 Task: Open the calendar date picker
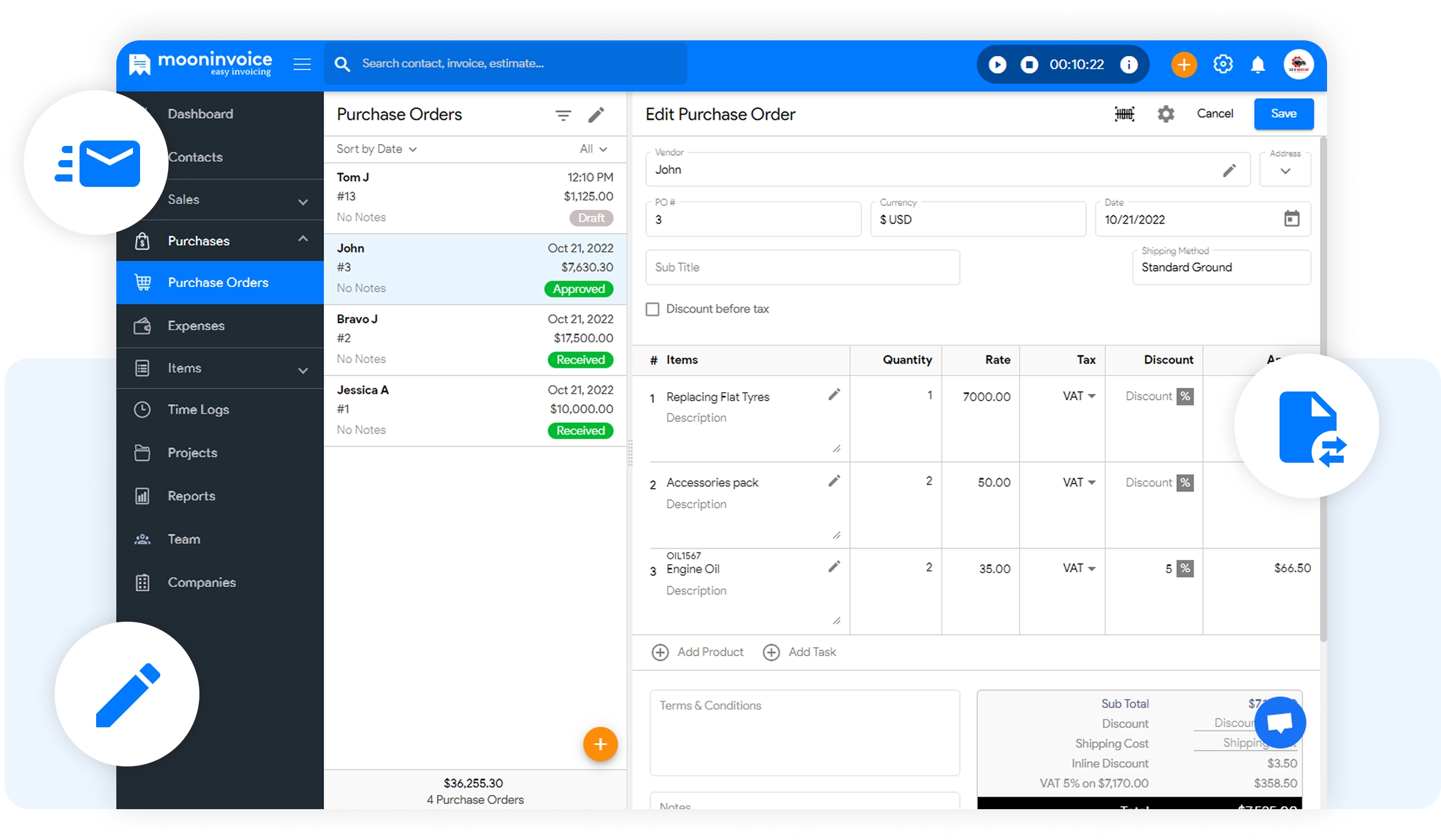[1291, 219]
